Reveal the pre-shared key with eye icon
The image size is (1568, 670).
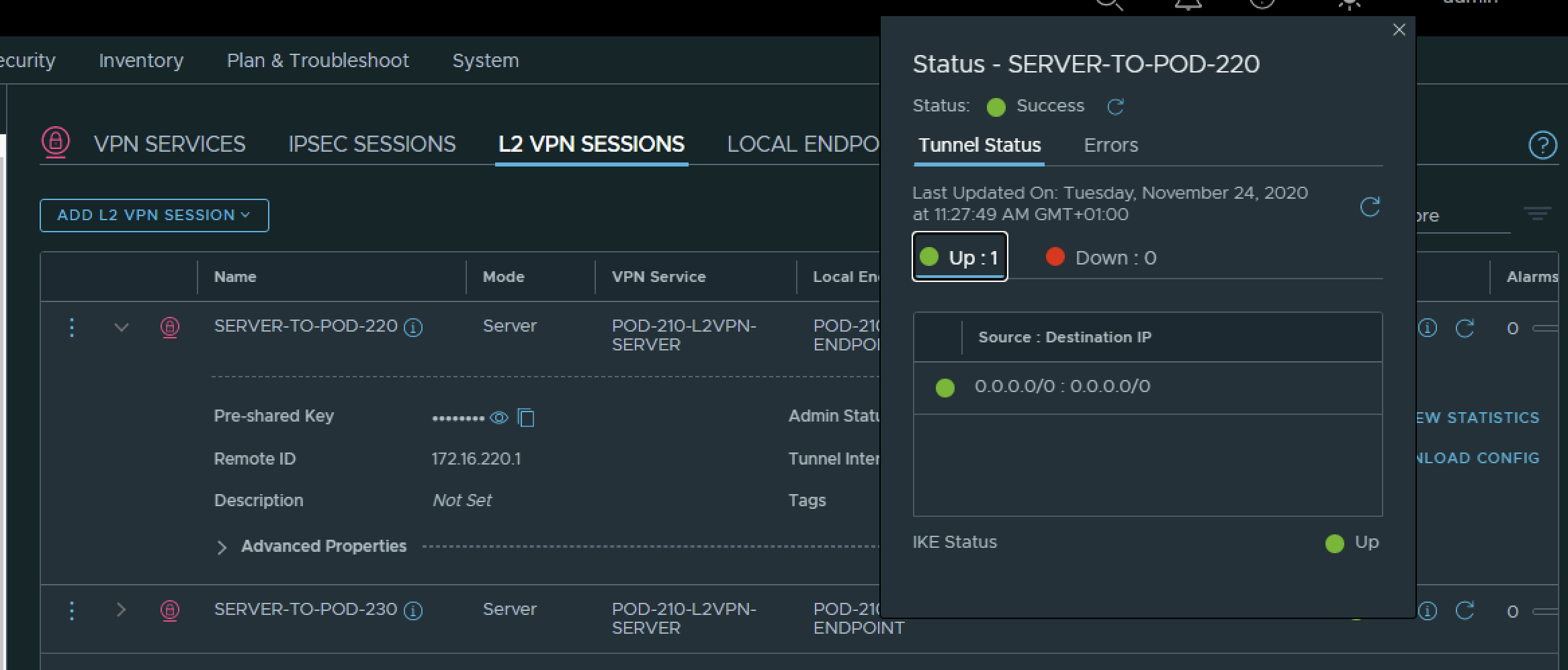(498, 418)
